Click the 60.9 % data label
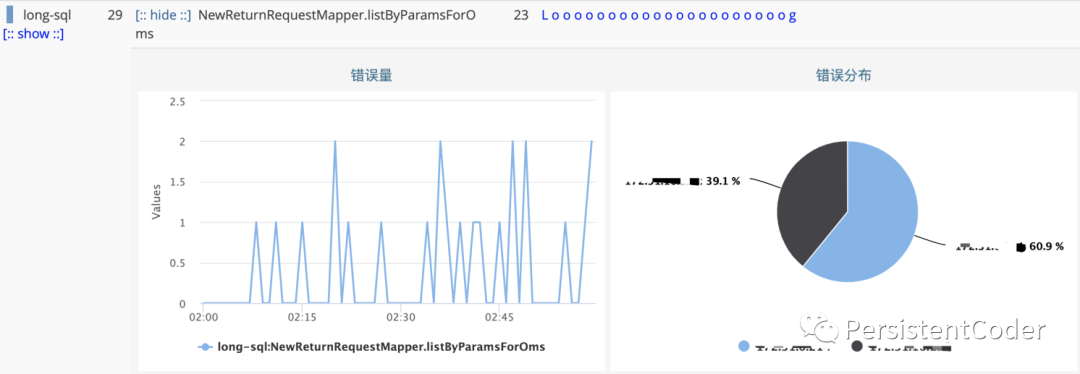 pyautogui.click(x=1046, y=246)
